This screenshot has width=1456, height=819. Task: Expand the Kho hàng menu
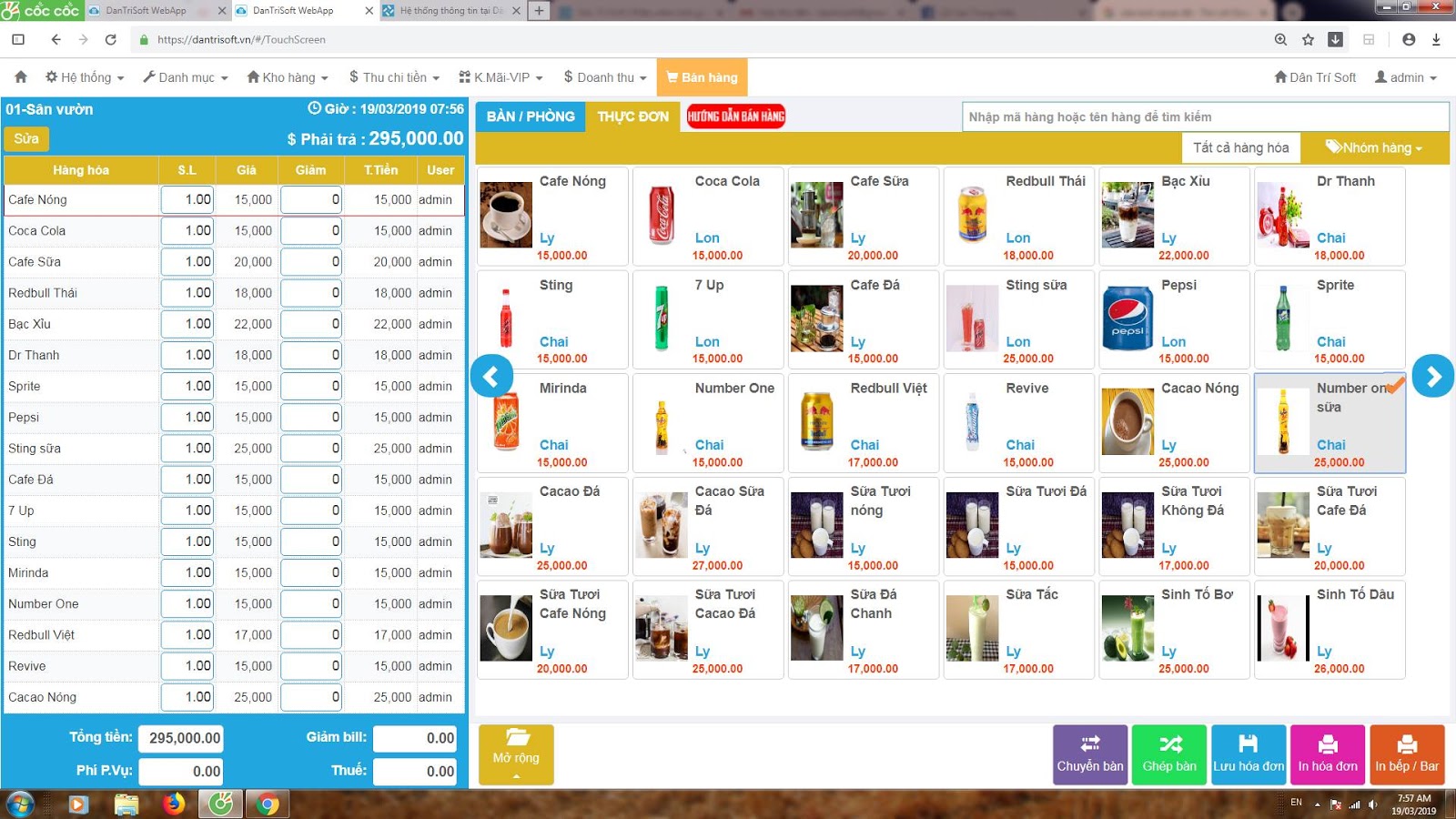288,77
